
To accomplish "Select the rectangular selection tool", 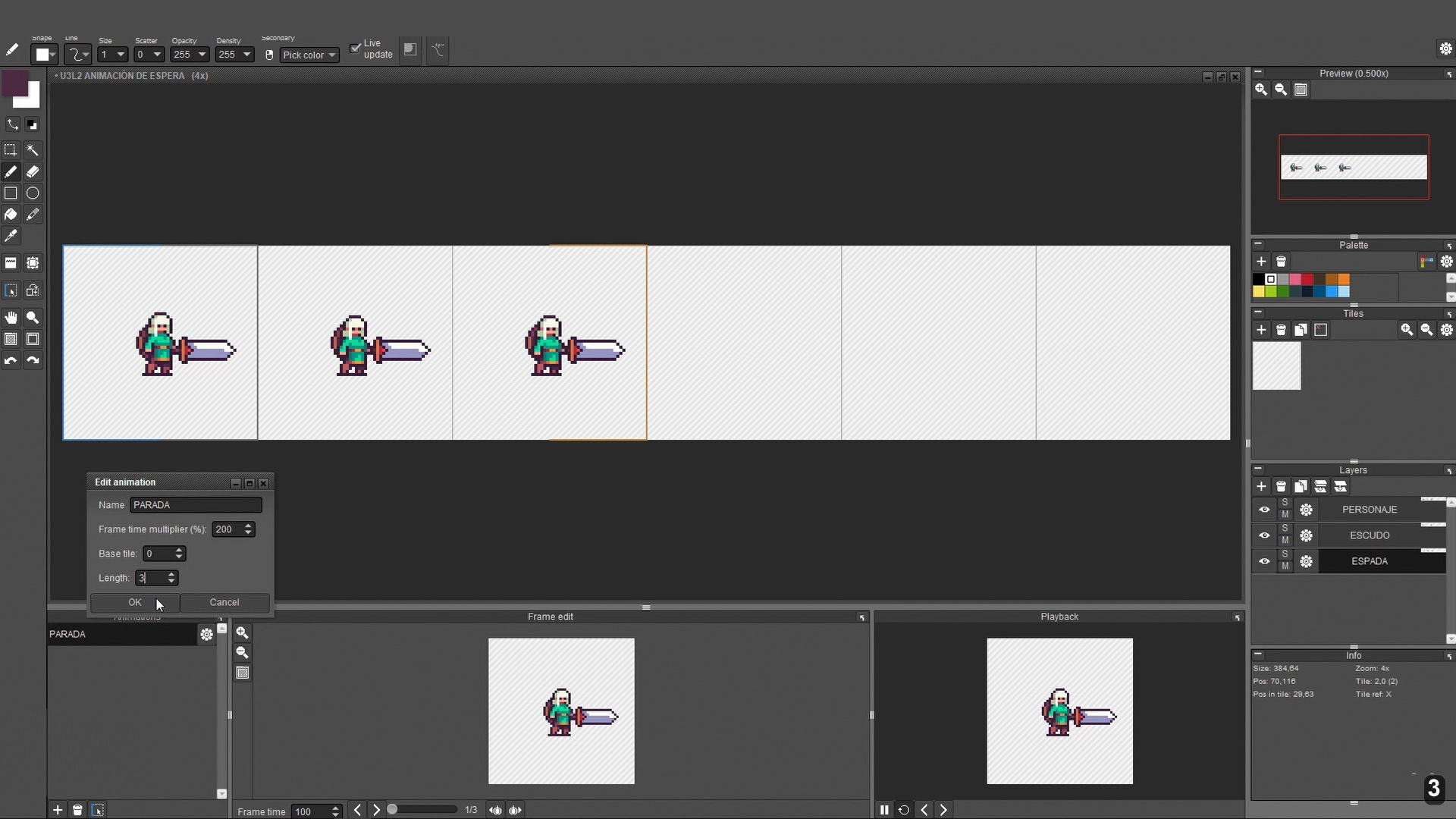I will (x=11, y=149).
